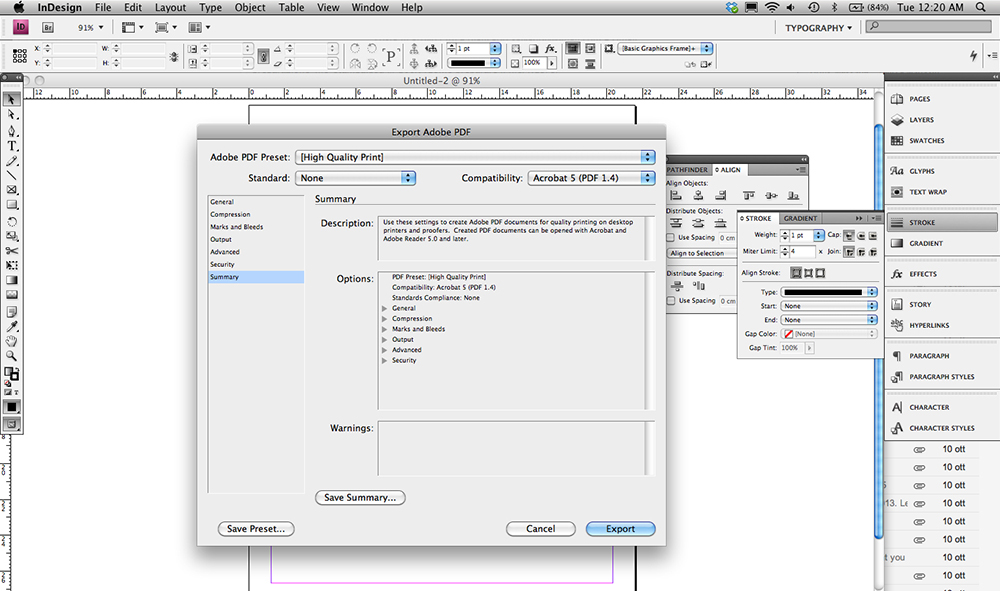Viewport: 1000px width, 591px height.
Task: Activate the Zoom tool magnifier
Action: coord(12,355)
